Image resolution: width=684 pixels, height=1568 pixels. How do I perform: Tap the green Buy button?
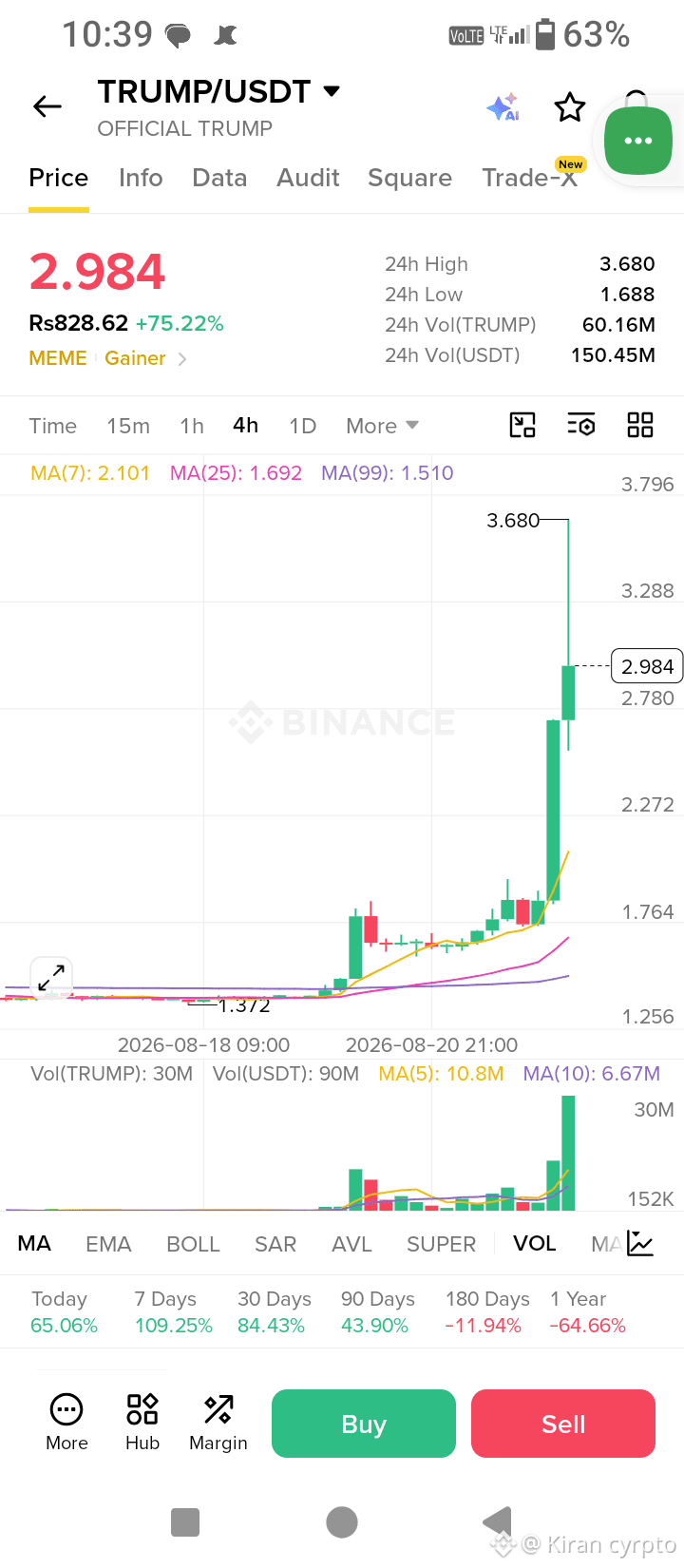pos(364,1424)
